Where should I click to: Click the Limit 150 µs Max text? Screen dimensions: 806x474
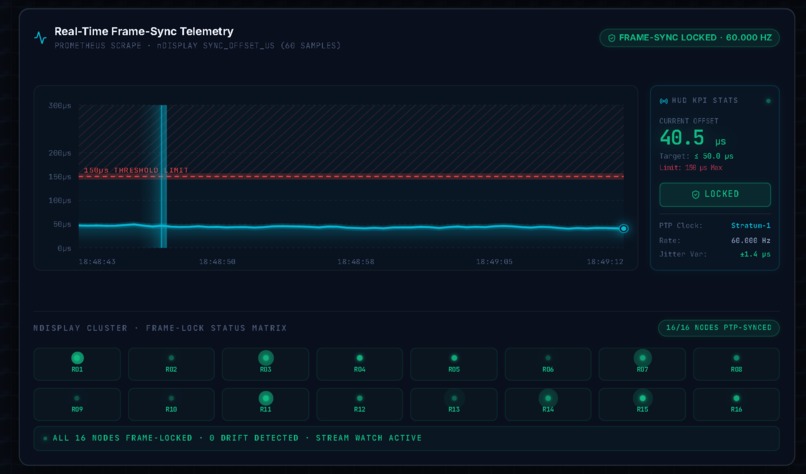coord(690,168)
